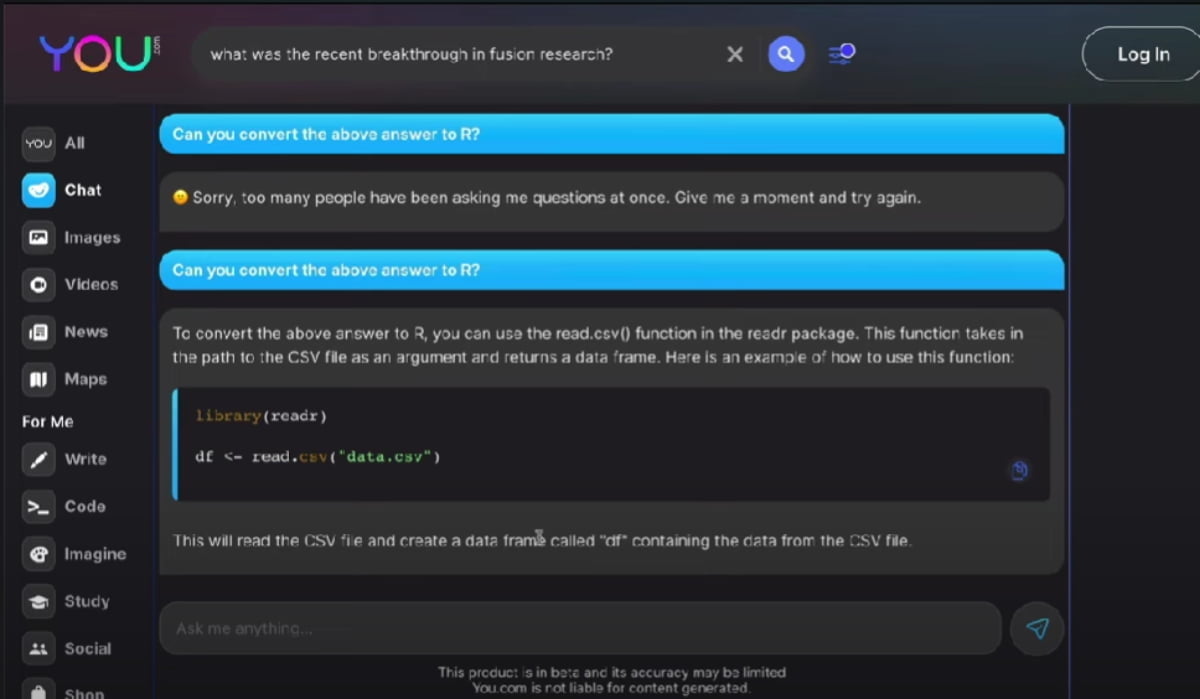Clear the search query with X
1200x699 pixels.
coord(735,54)
